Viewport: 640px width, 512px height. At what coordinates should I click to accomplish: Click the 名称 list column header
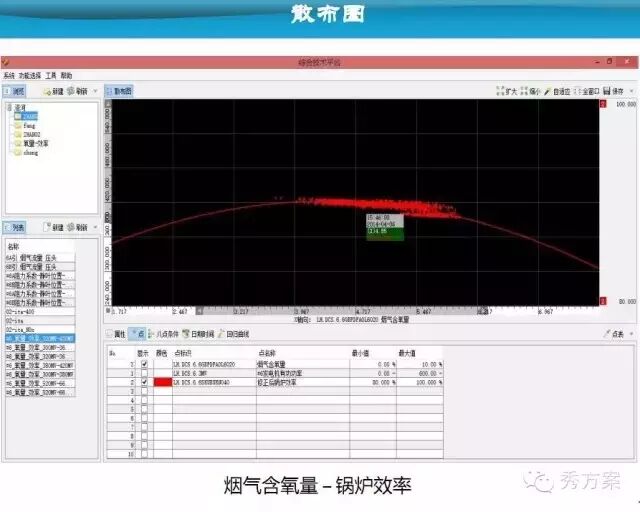[x=40, y=247]
